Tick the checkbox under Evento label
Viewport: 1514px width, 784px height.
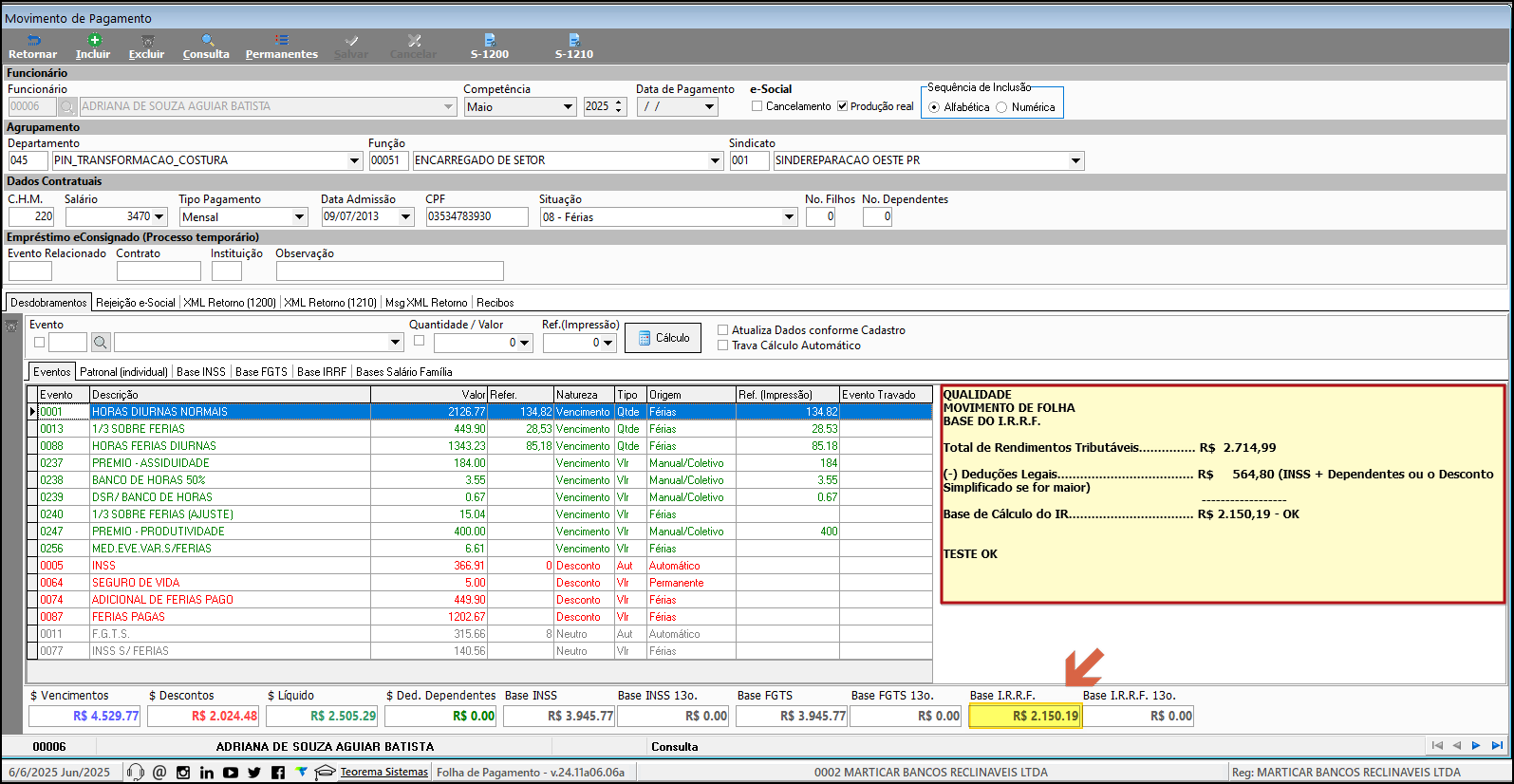click(x=39, y=343)
